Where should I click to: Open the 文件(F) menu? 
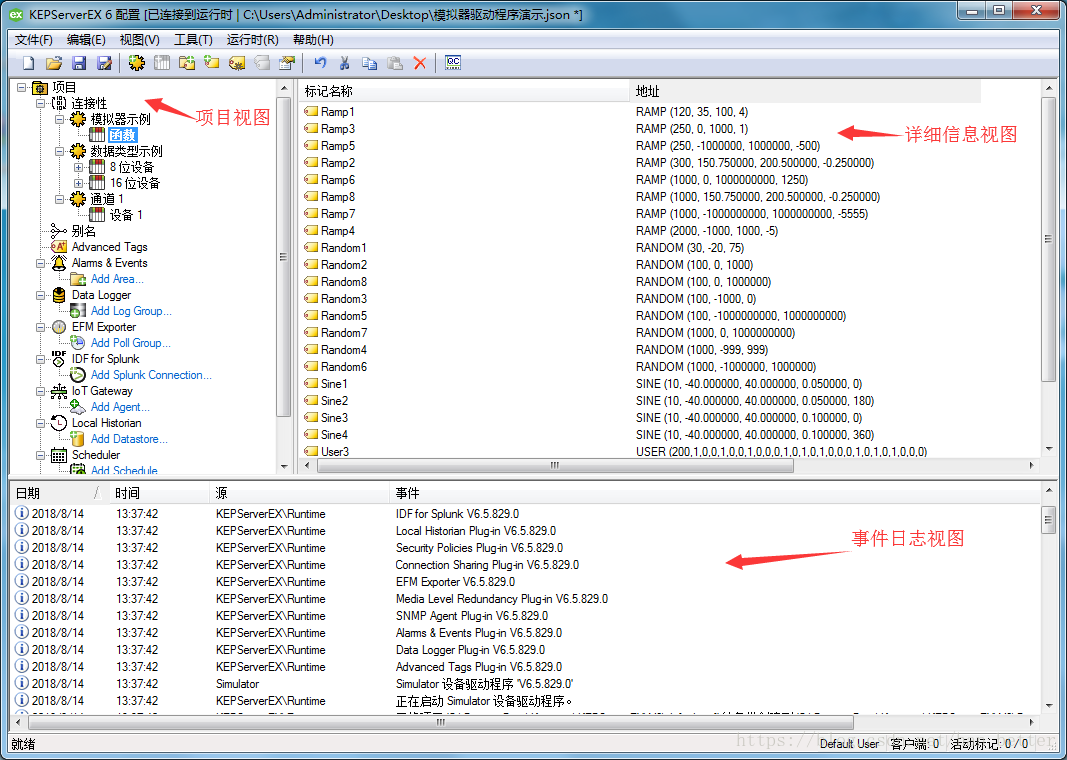[34, 39]
